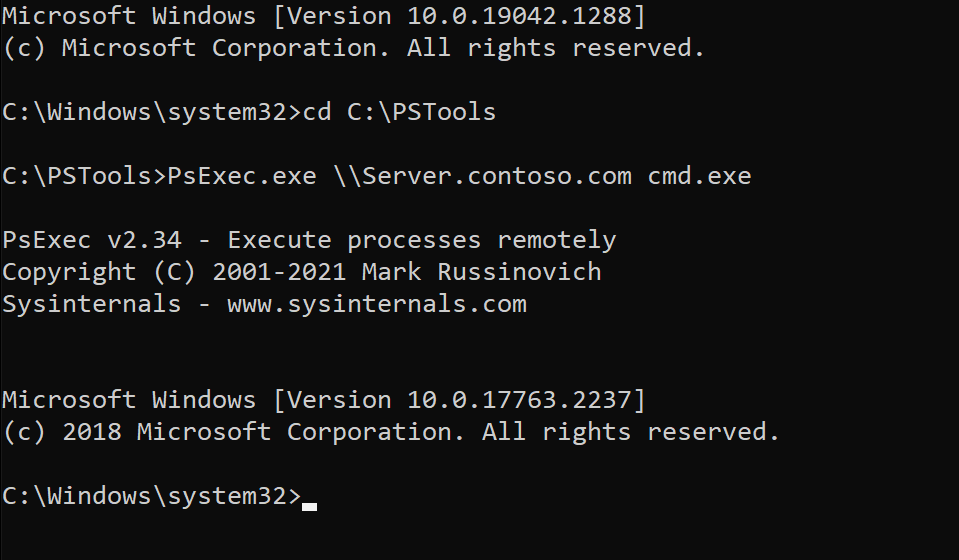Click the first C:\Windows\system32> prompt before cd
Viewport: 959px width, 560px height.
[x=151, y=112]
